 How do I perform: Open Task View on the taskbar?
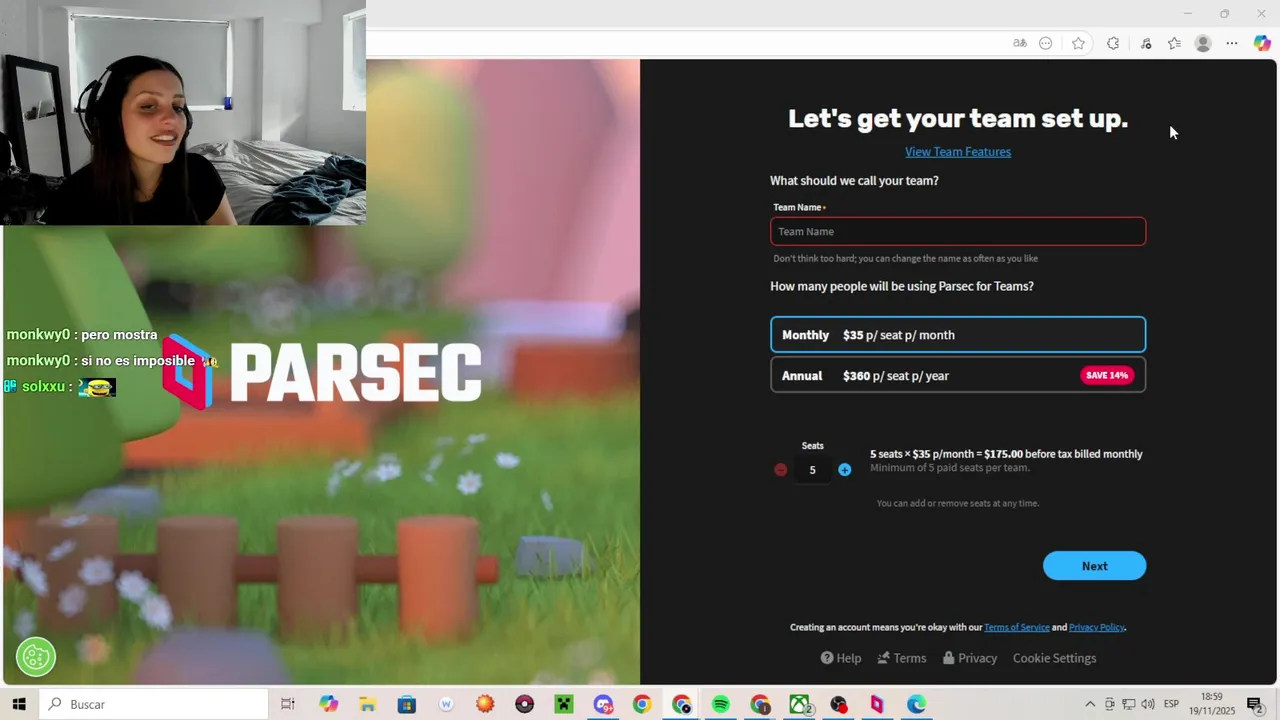tap(288, 705)
